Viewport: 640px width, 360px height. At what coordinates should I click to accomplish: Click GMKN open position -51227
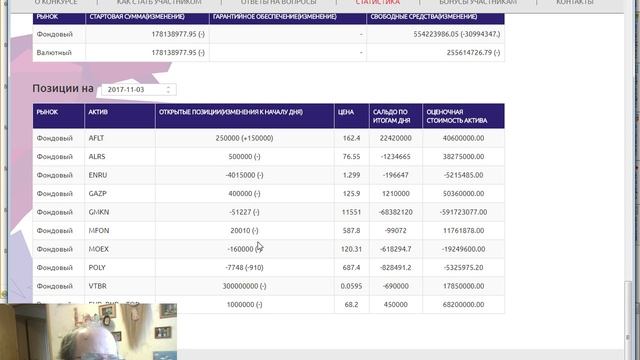point(244,212)
